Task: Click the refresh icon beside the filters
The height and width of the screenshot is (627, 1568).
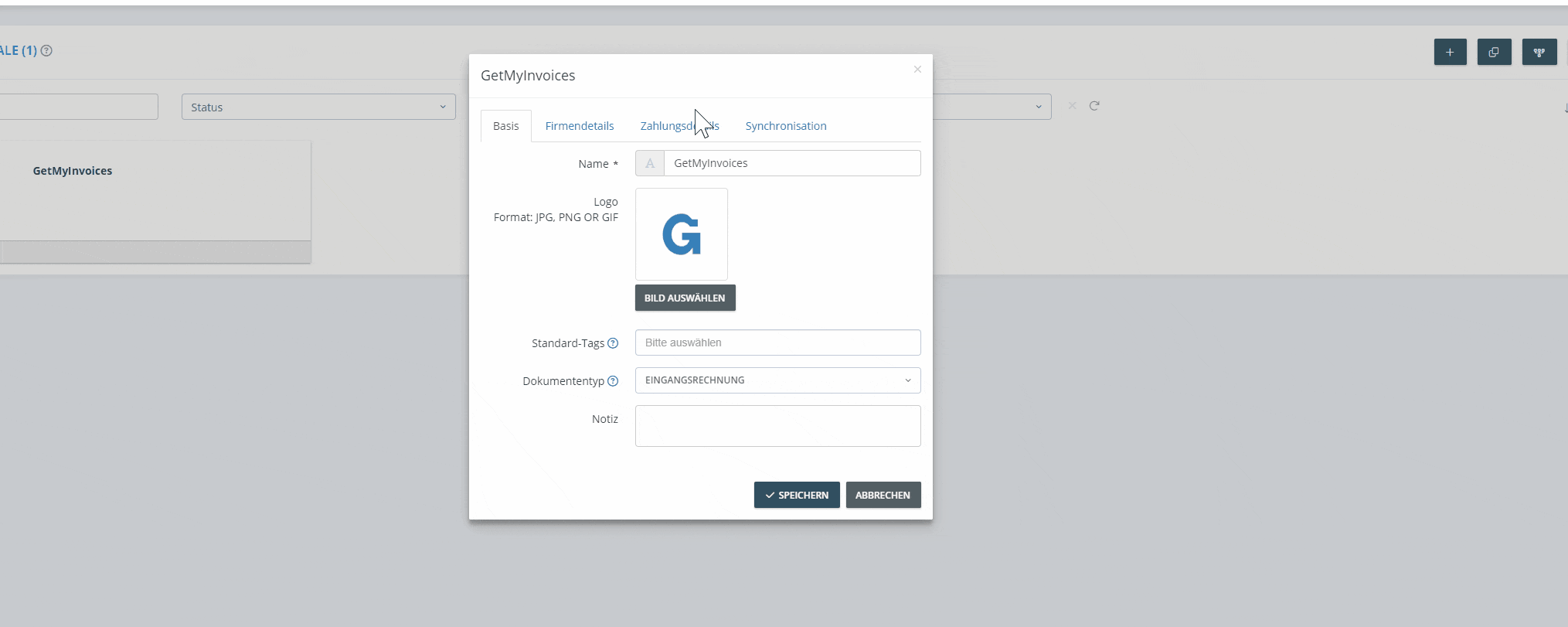Action: tap(1094, 106)
